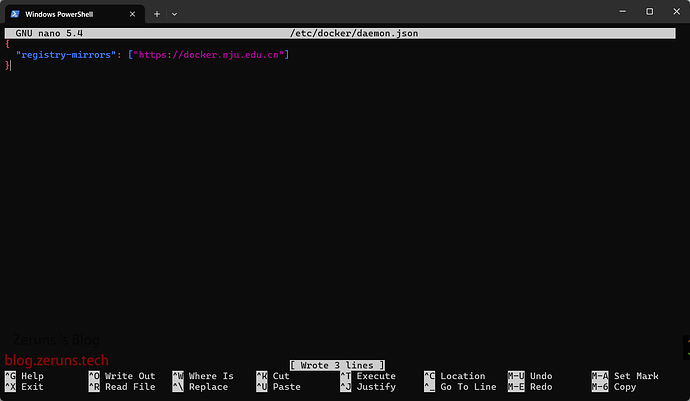Click the /etc/docker/daemon.json filename
The width and height of the screenshot is (690, 401).
pos(354,33)
